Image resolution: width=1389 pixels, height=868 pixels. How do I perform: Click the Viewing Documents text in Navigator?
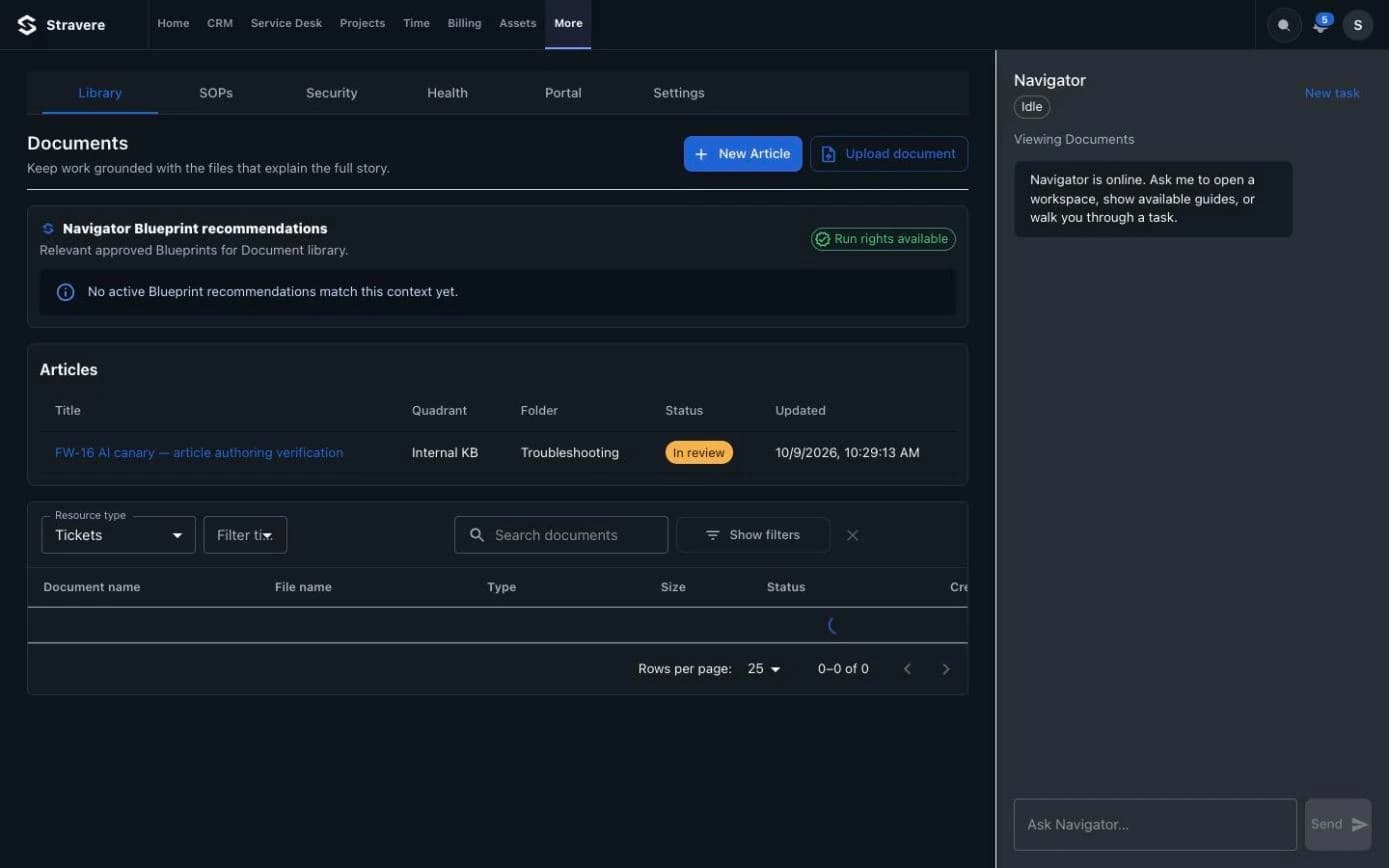coord(1074,139)
